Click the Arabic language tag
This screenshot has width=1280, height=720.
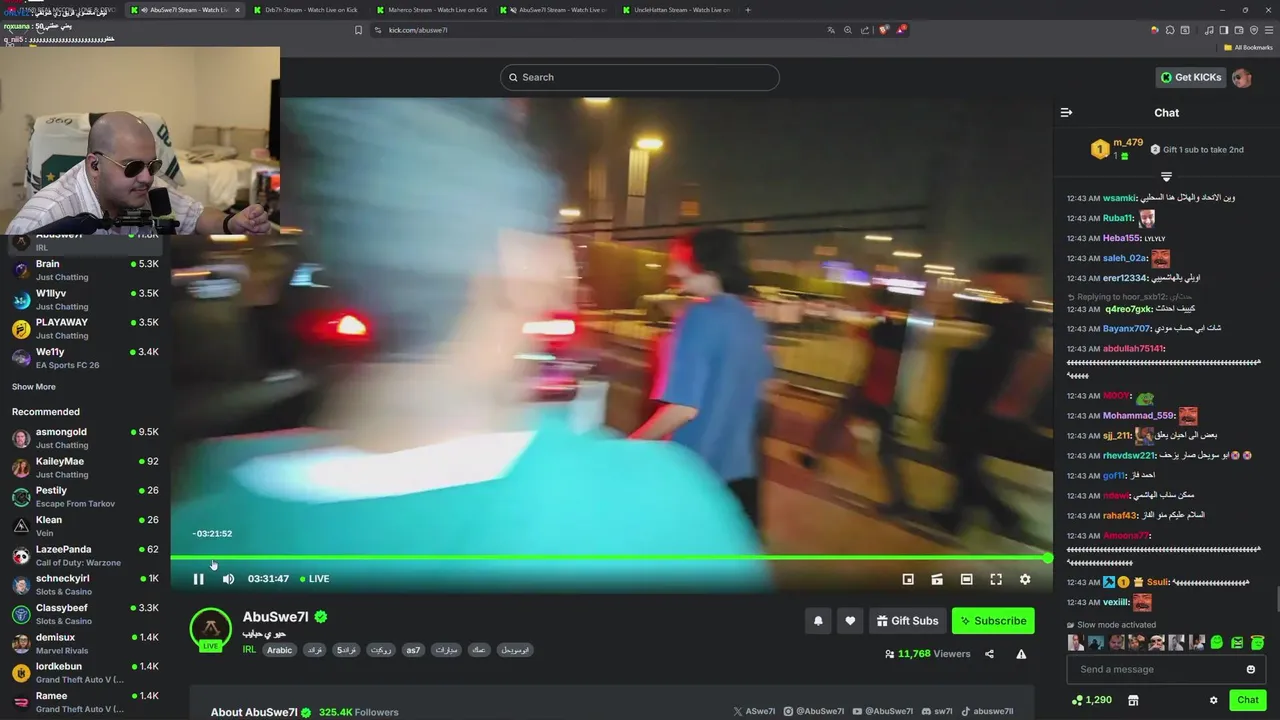(x=280, y=650)
